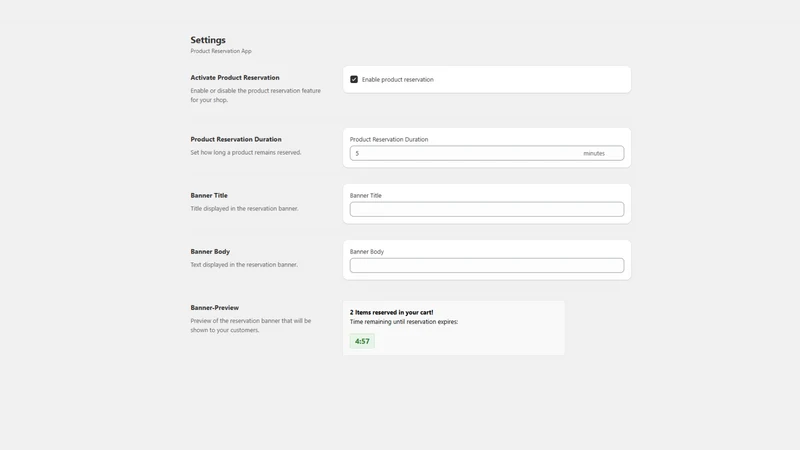Click the Settings page heading
The image size is (800, 450).
(x=208, y=40)
